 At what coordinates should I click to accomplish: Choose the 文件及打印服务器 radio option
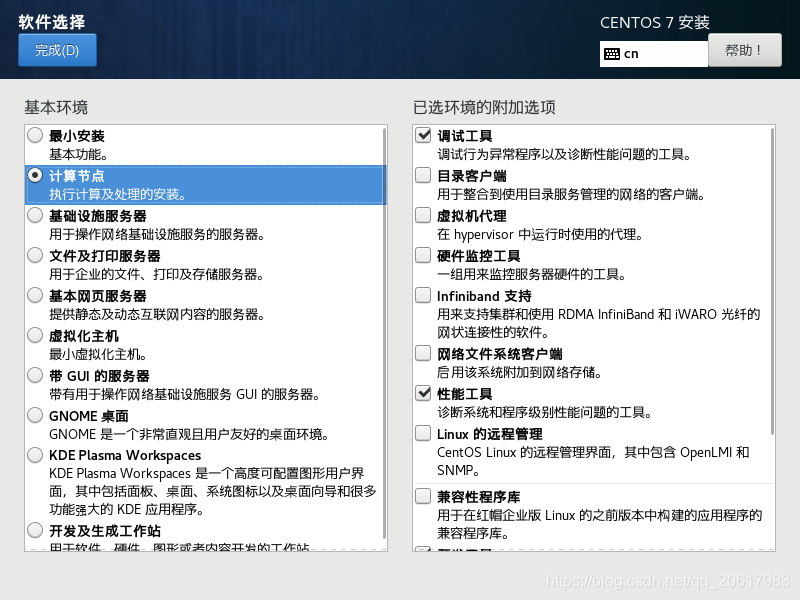pos(35,255)
